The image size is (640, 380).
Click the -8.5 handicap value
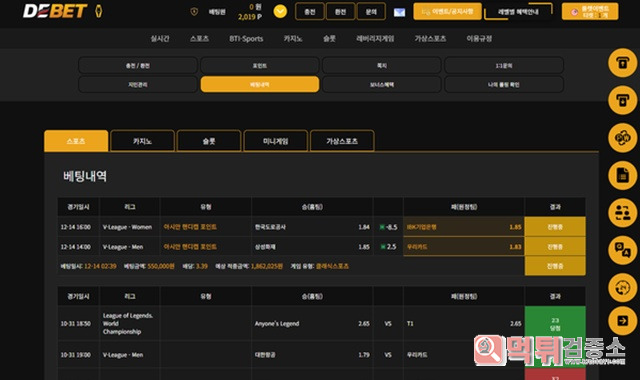(391, 227)
